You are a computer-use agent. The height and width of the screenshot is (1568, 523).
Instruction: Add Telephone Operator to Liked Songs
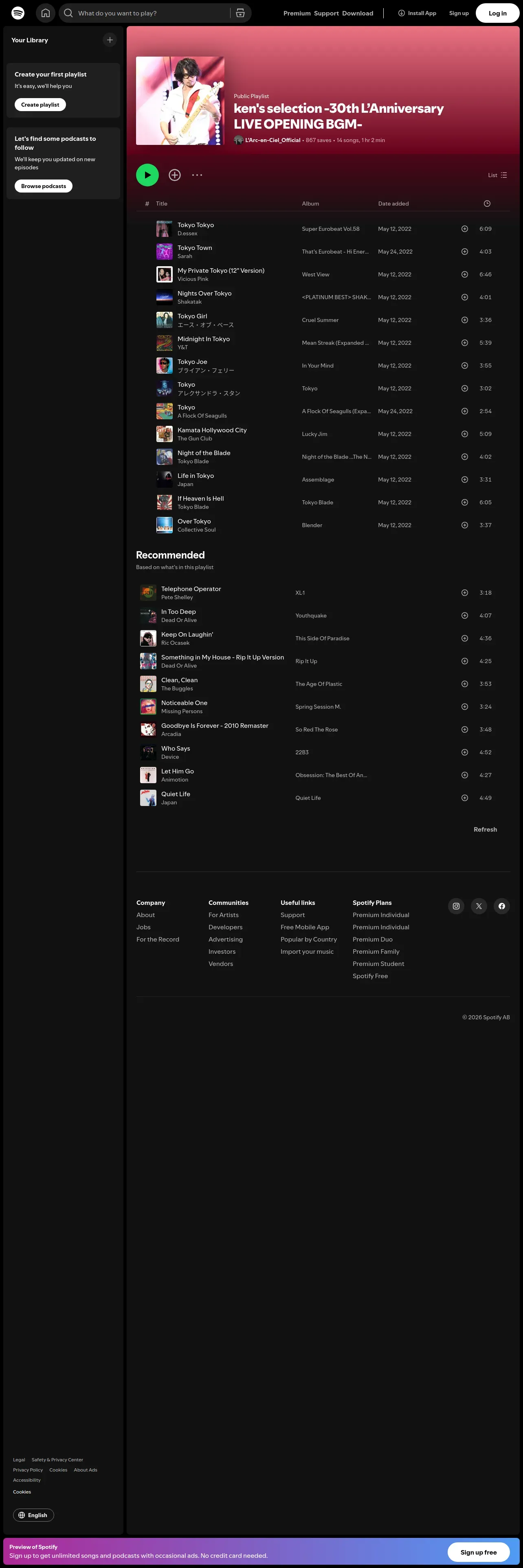tap(465, 593)
